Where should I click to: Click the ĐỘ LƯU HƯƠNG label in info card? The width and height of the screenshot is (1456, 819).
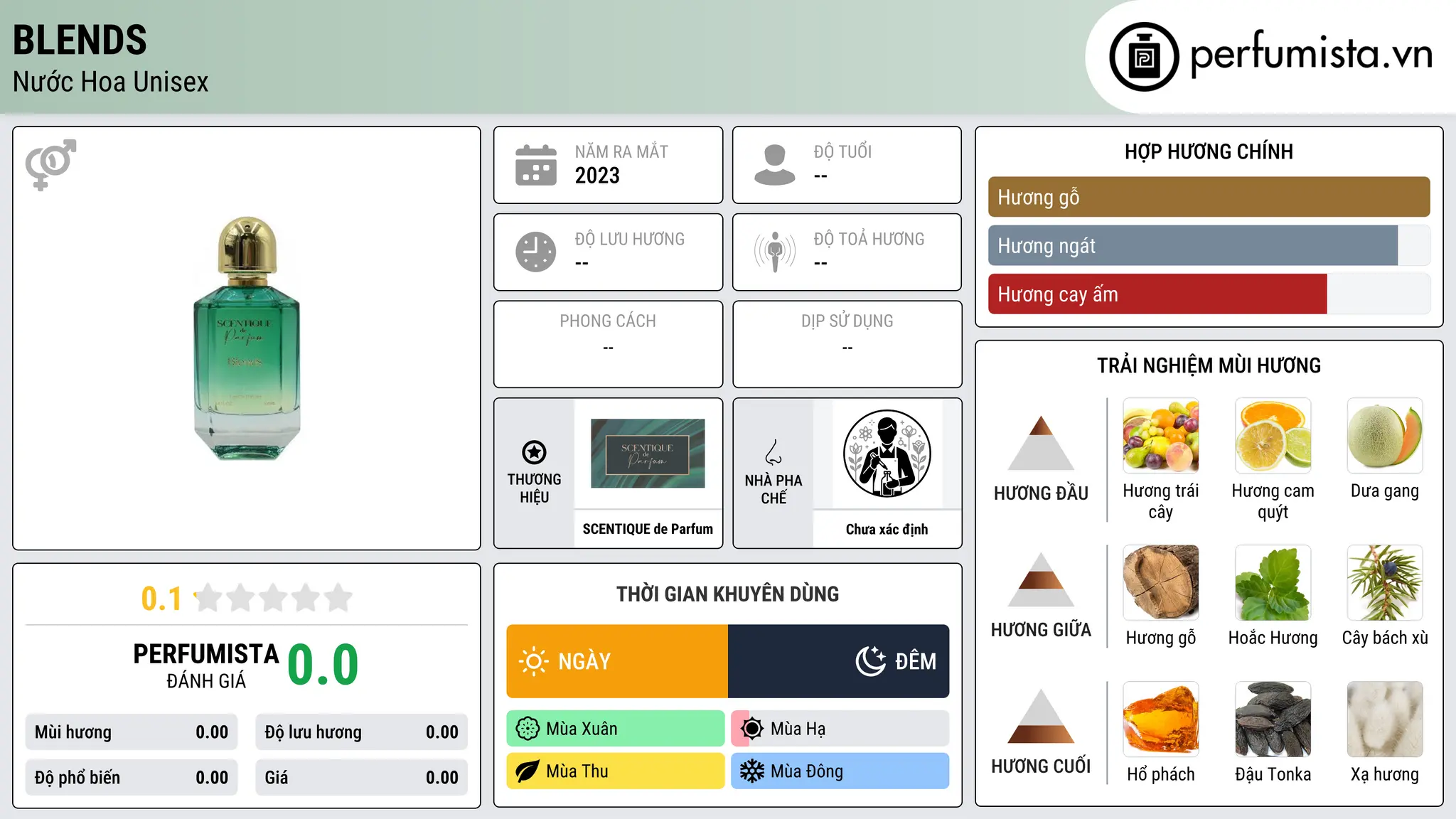pos(629,239)
